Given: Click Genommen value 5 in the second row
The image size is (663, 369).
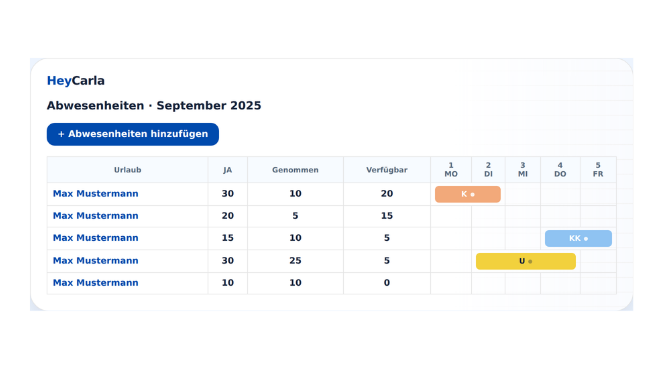Looking at the screenshot, I should [295, 216].
